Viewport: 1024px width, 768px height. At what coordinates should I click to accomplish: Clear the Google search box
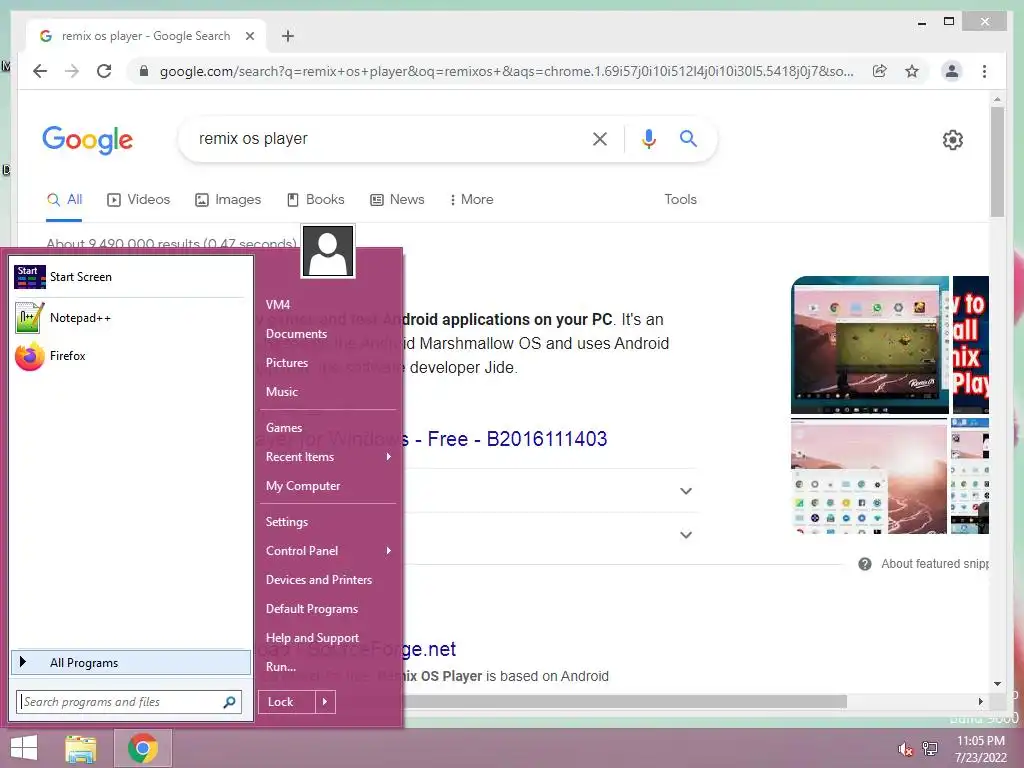tap(600, 138)
